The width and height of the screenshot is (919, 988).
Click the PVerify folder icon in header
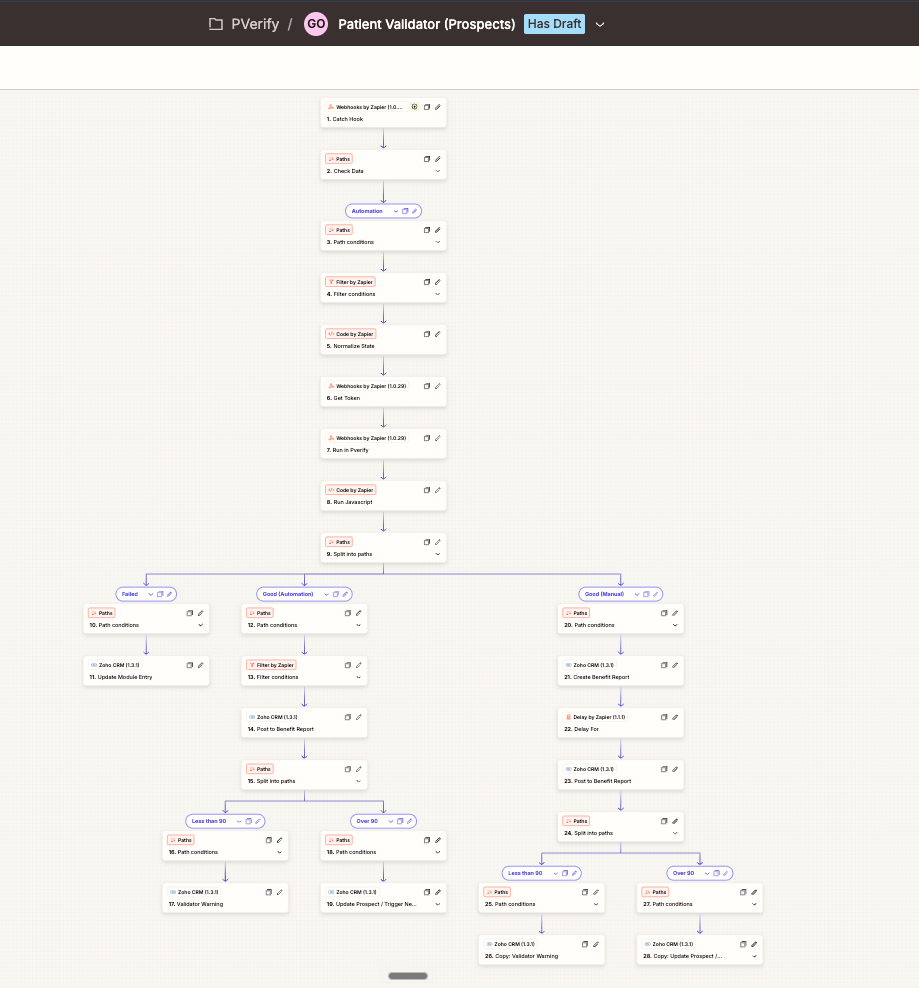216,24
